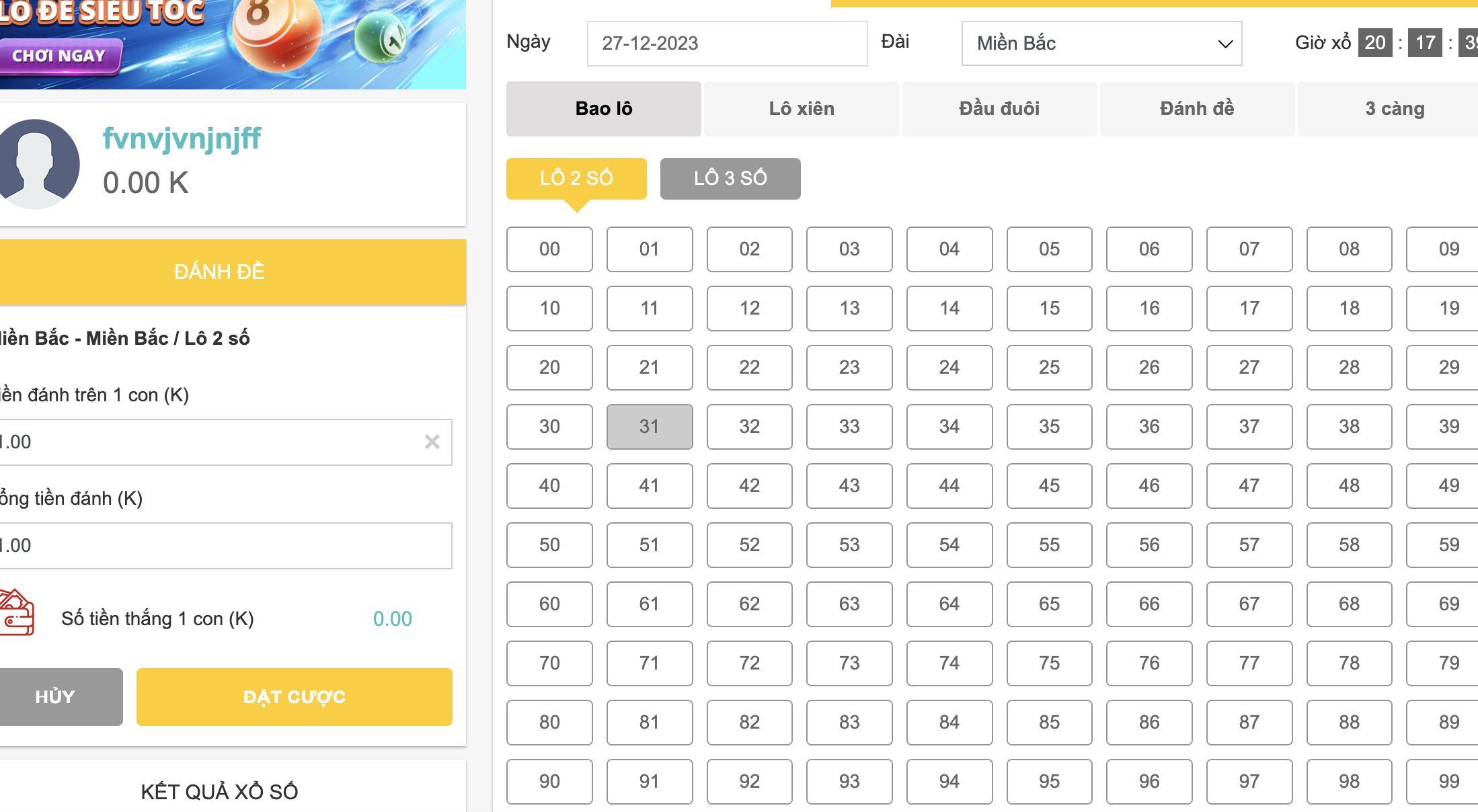1478x812 pixels.
Task: Clear the bet amount with X icon
Action: click(x=432, y=442)
